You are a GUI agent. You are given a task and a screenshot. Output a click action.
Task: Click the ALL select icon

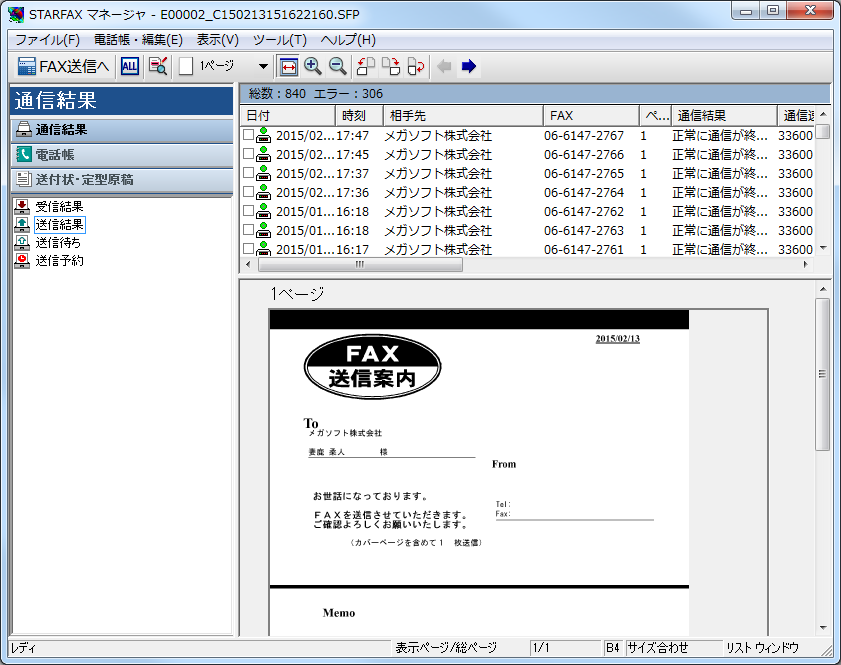130,66
